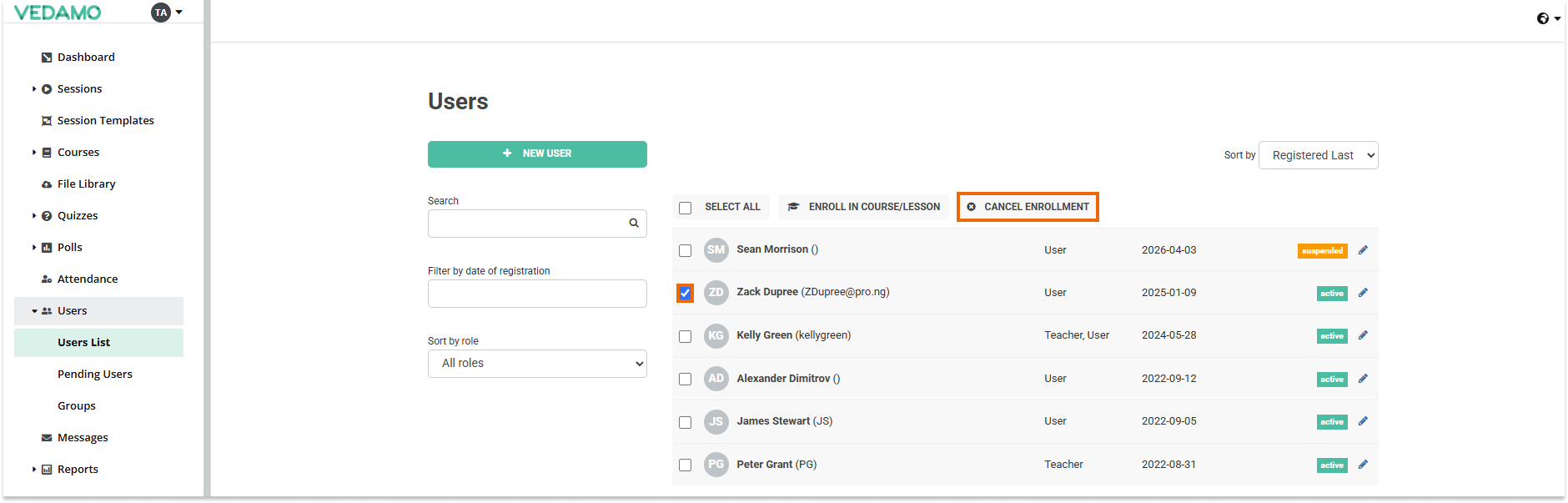Expand the Courses submenu arrow

point(34,153)
